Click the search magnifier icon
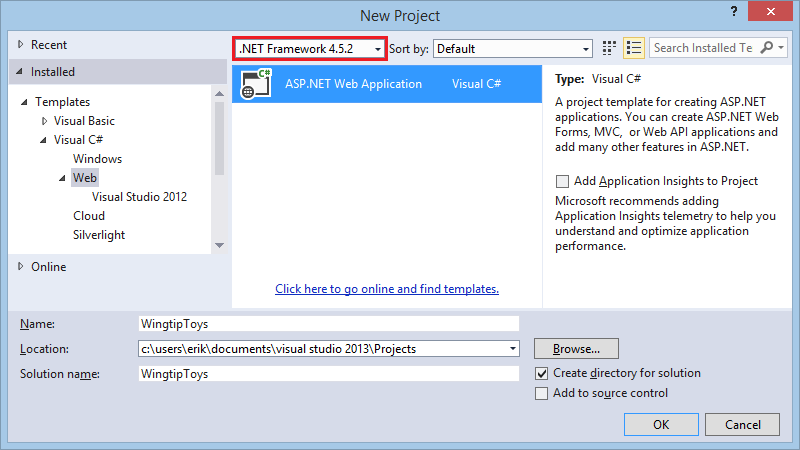 click(766, 48)
